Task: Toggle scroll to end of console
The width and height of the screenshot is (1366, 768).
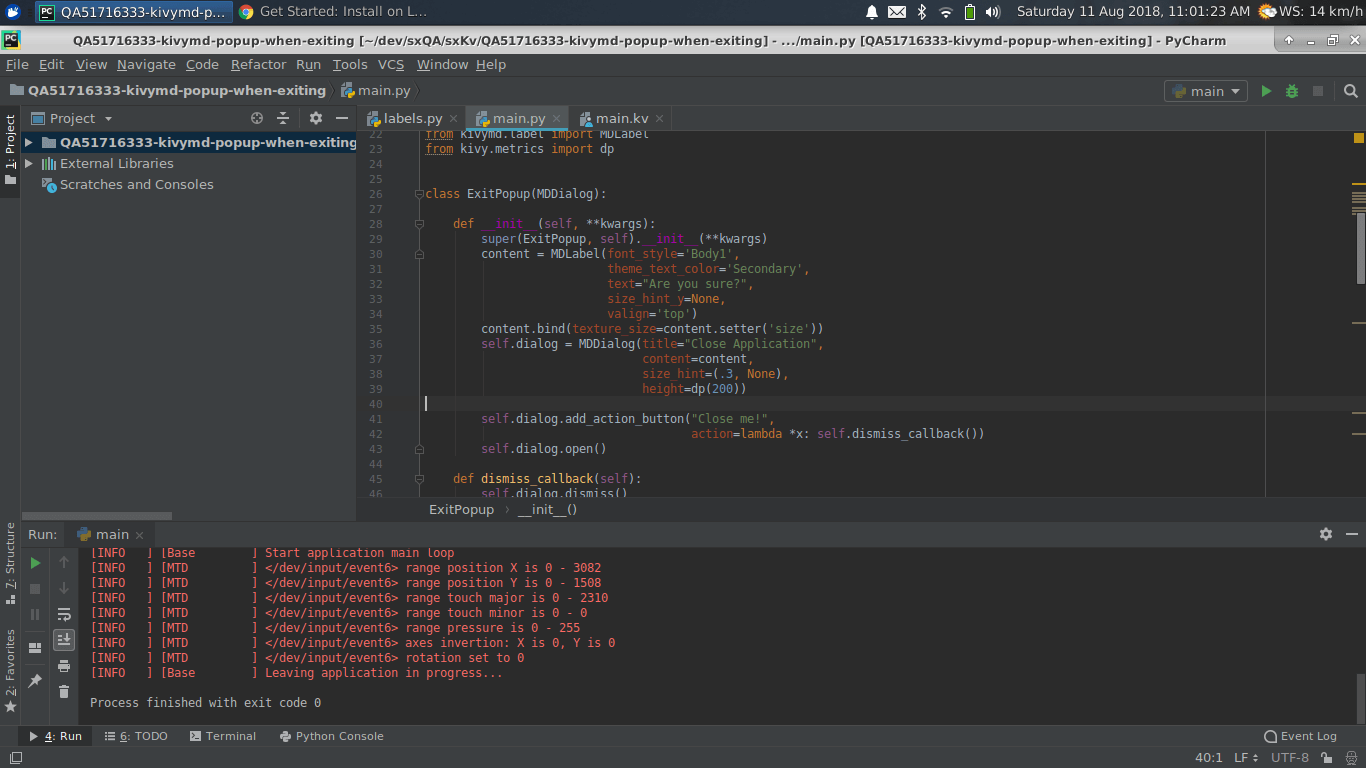Action: [64, 639]
